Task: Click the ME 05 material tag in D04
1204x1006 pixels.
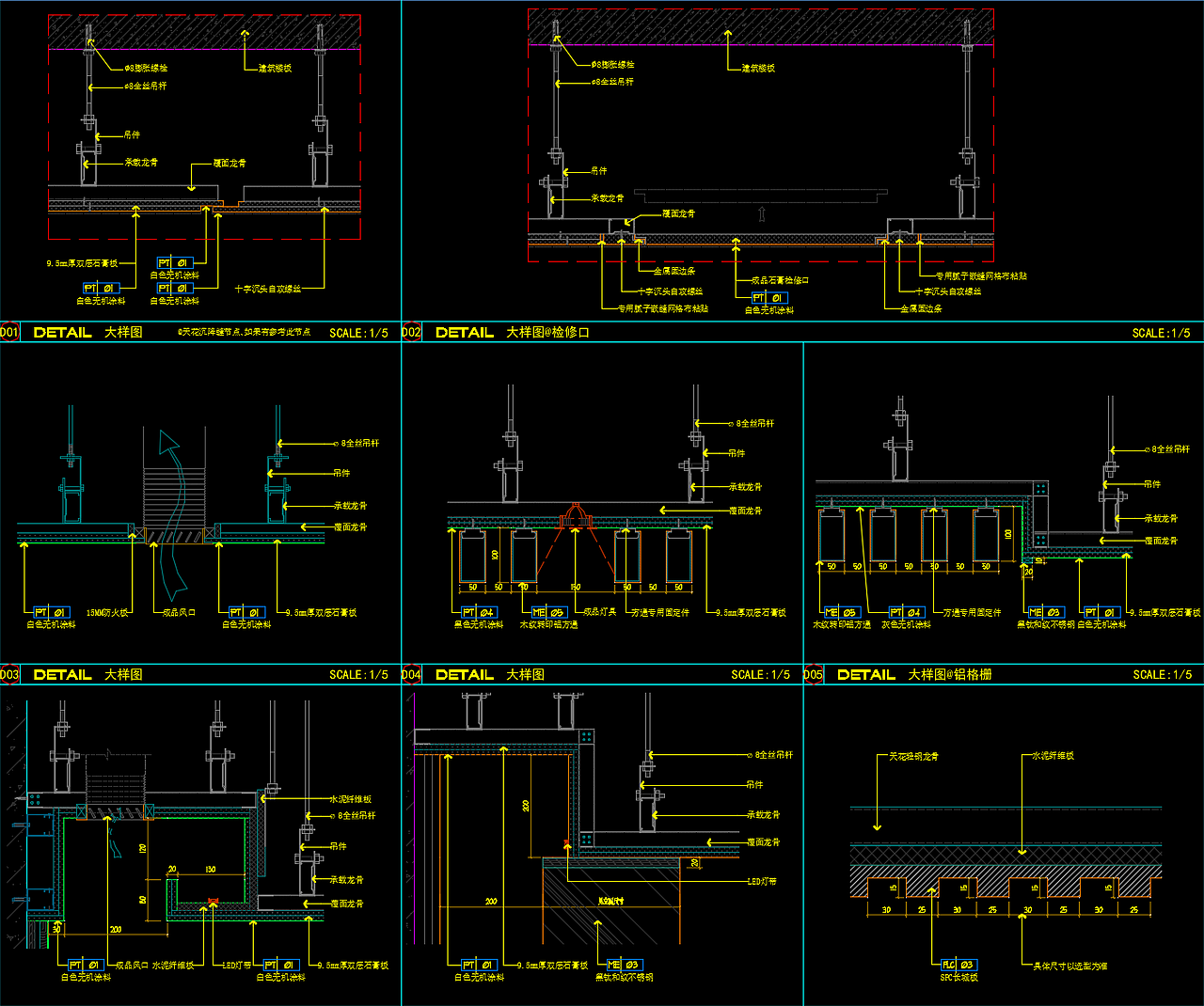Action: click(x=548, y=612)
